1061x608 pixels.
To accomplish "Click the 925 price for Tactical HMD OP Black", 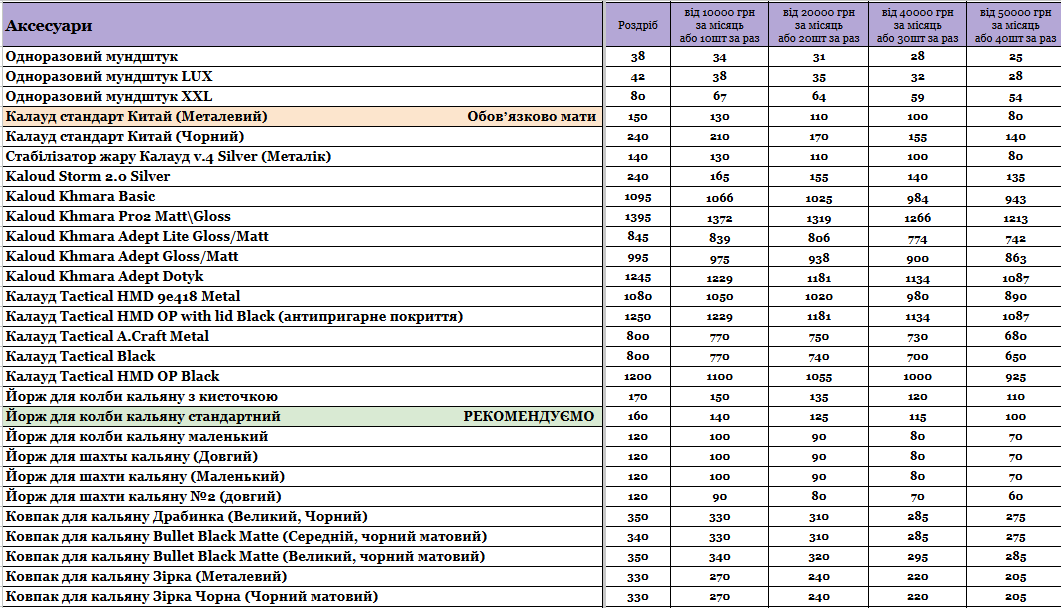I will click(x=1015, y=377).
